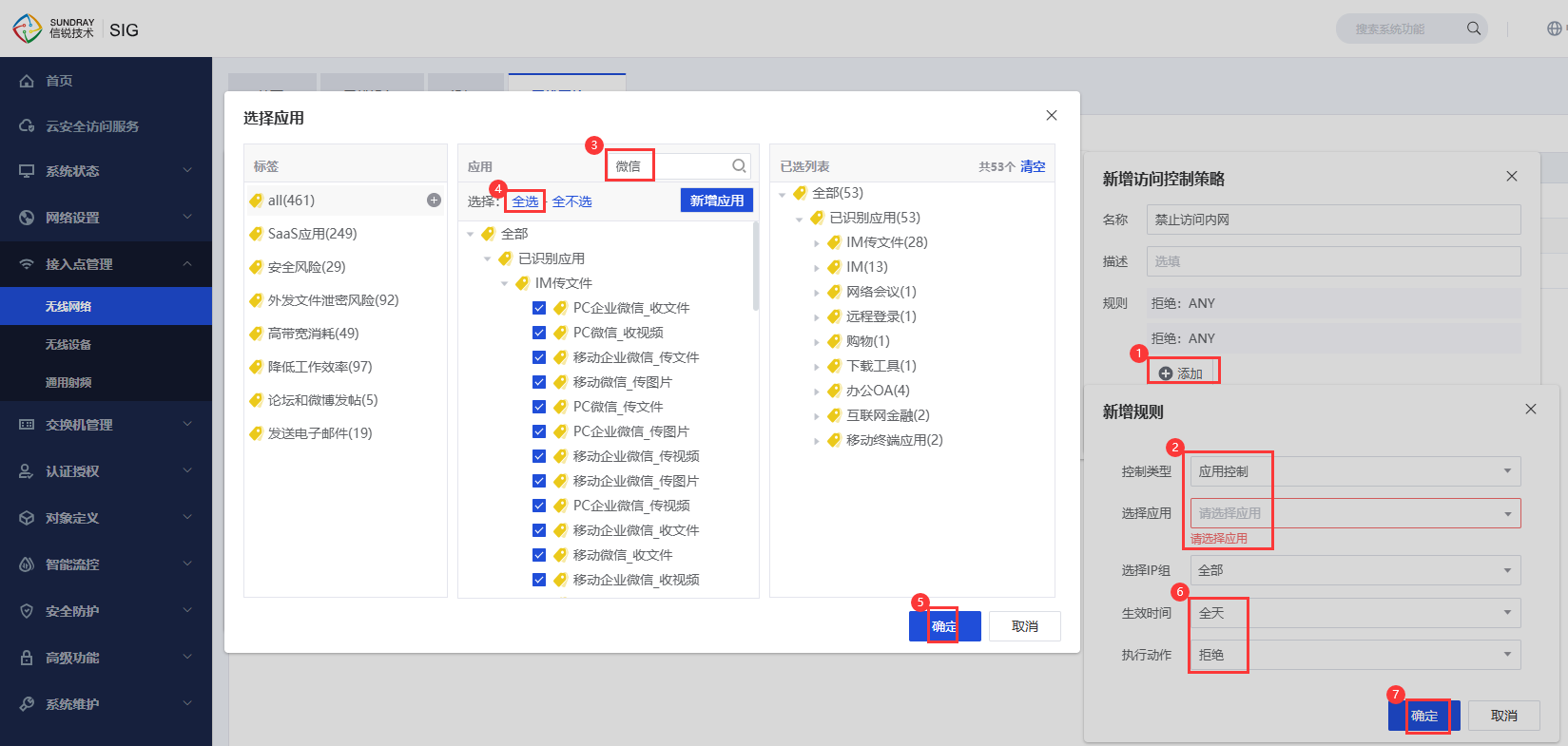Collapse 已识别应用(53) in selected list
This screenshot has height=746, width=1568.
[800, 219]
